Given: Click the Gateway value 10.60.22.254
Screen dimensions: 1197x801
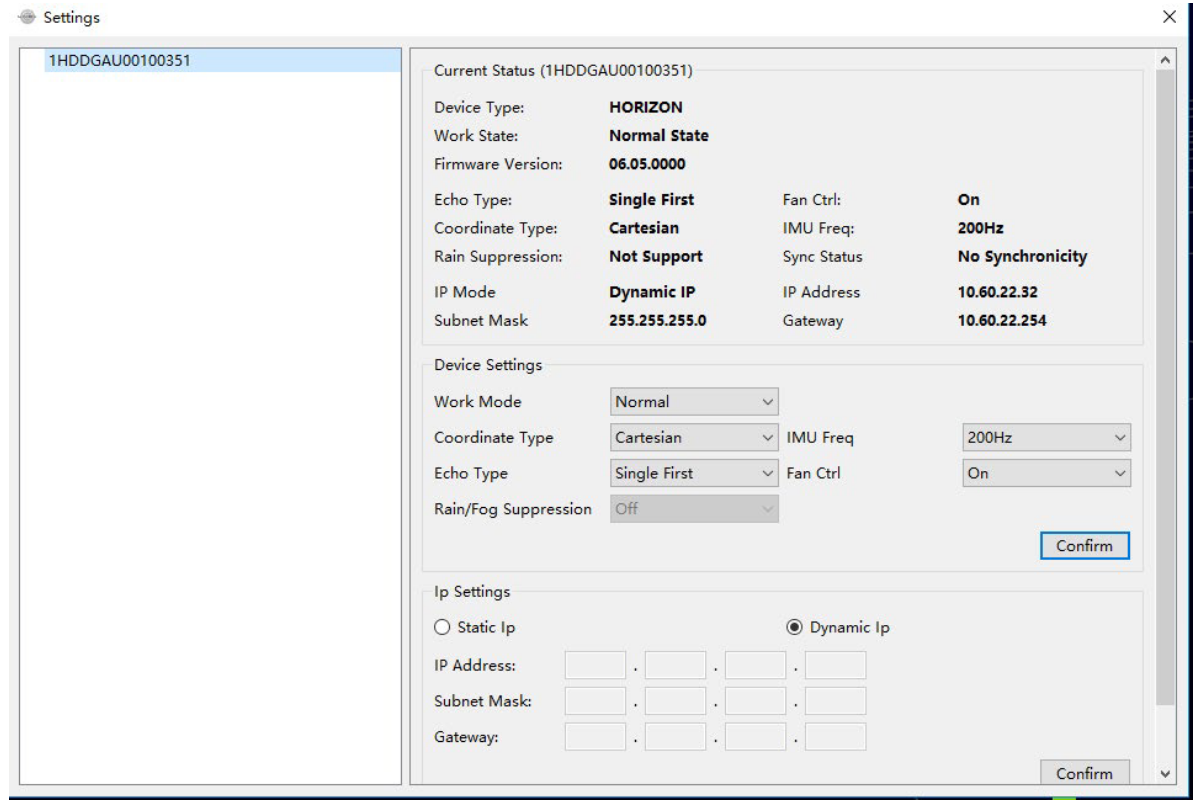Looking at the screenshot, I should (x=1002, y=321).
